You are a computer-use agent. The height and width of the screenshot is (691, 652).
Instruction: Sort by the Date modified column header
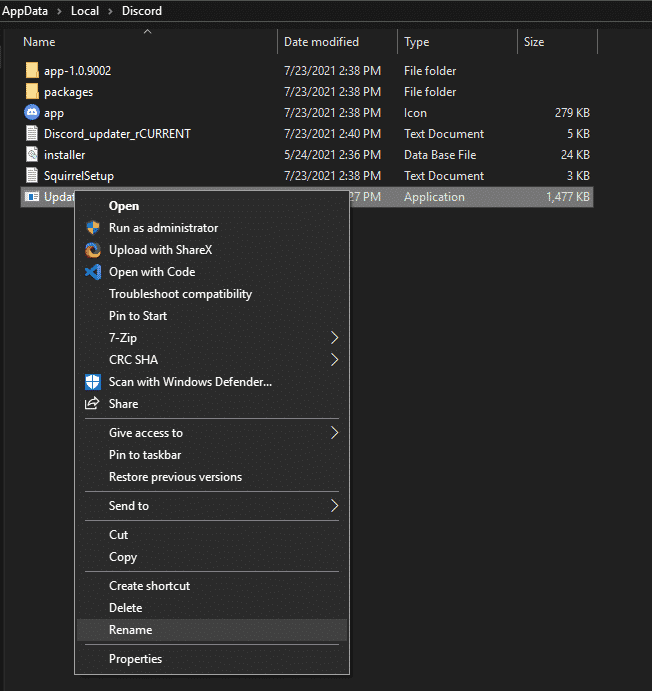coord(321,42)
